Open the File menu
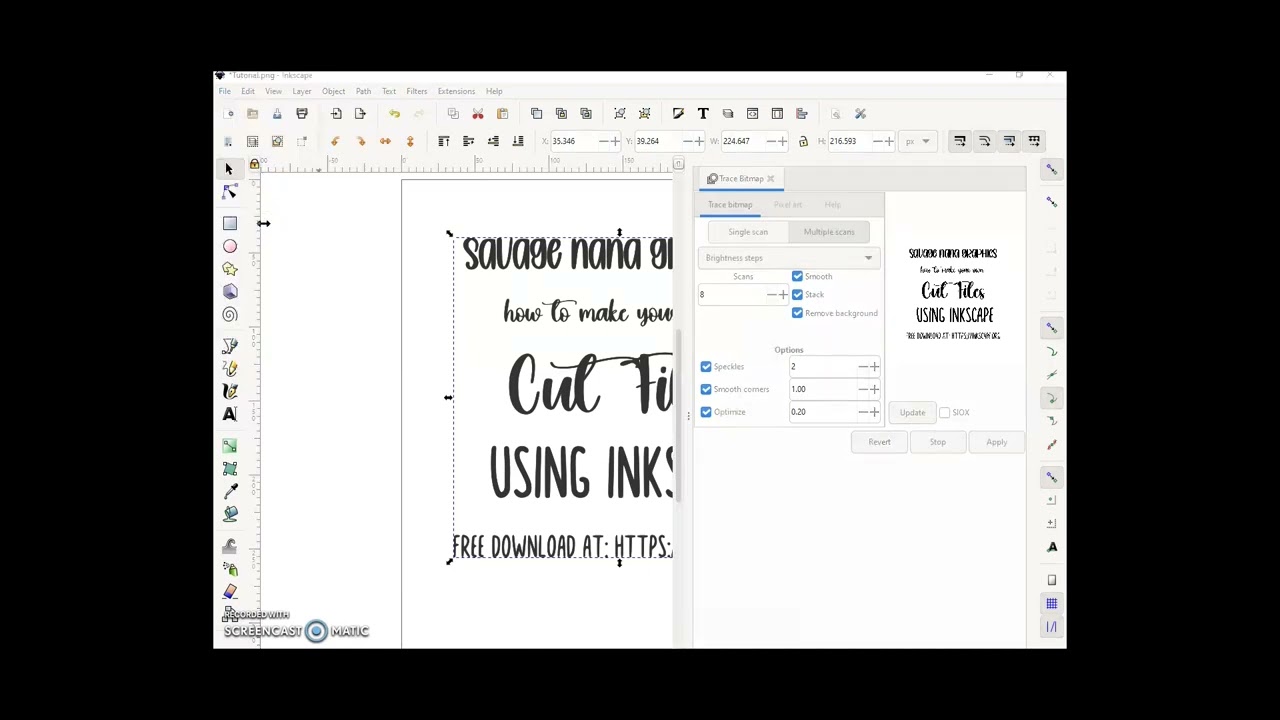Viewport: 1280px width, 720px height. (x=225, y=91)
